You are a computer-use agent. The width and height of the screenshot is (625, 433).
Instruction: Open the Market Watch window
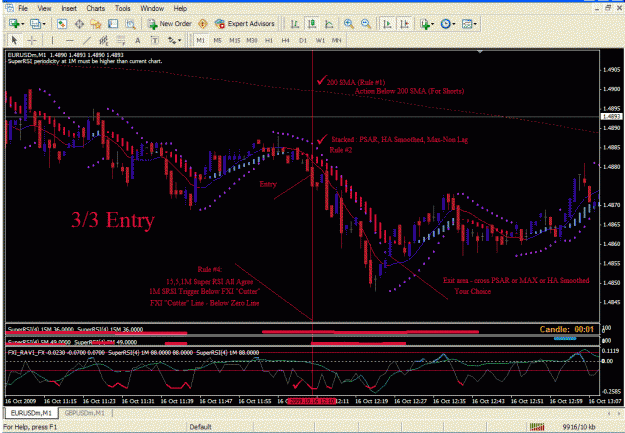[x=61, y=24]
